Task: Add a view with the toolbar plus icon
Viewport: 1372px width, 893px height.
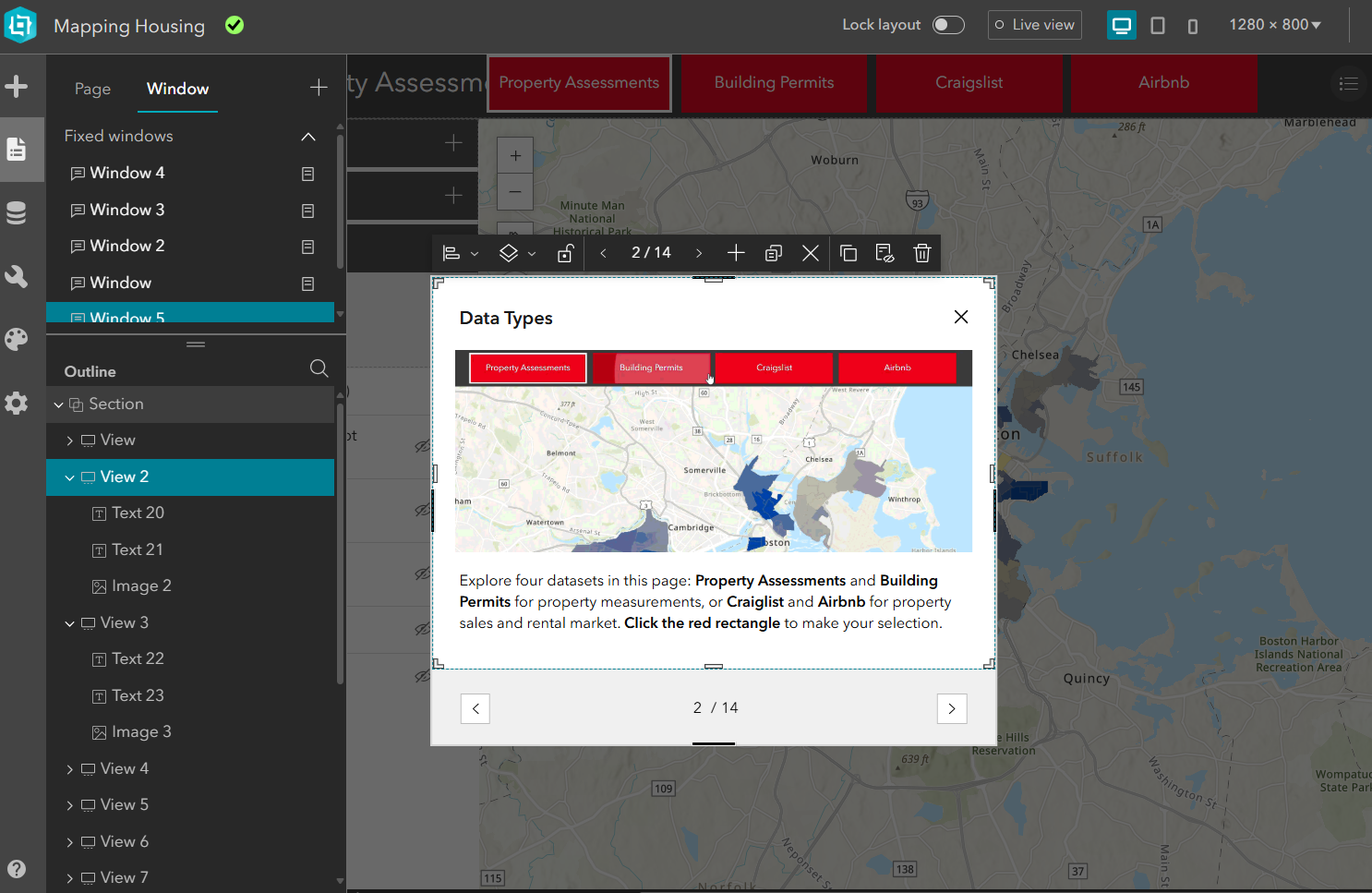Action: coord(736,253)
